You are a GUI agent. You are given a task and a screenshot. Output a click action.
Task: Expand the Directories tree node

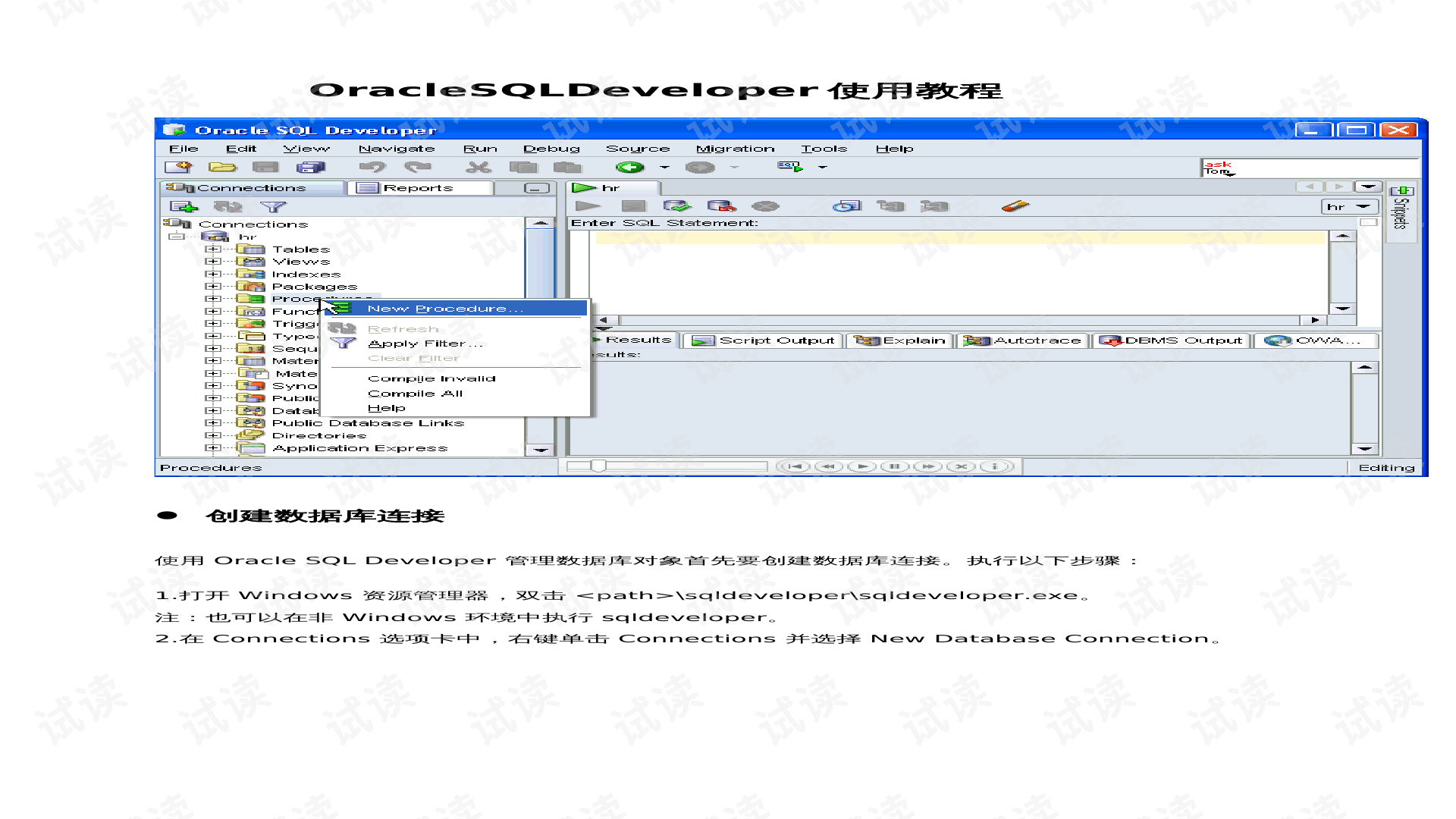(x=213, y=435)
